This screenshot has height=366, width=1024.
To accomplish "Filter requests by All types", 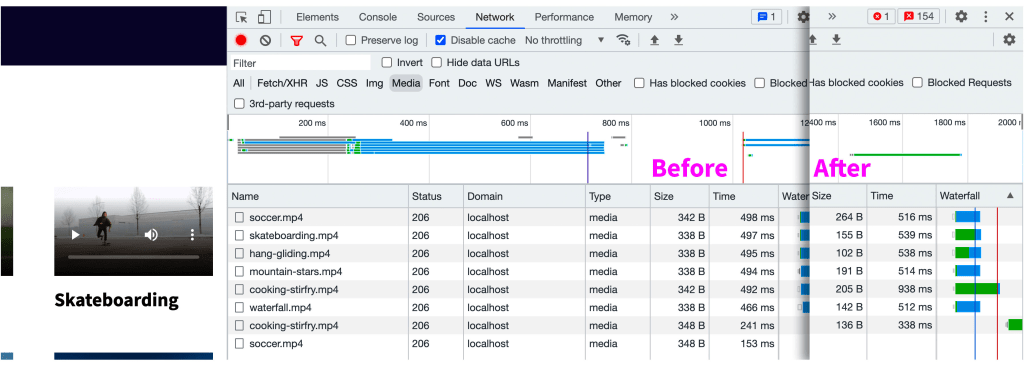I will [239, 83].
